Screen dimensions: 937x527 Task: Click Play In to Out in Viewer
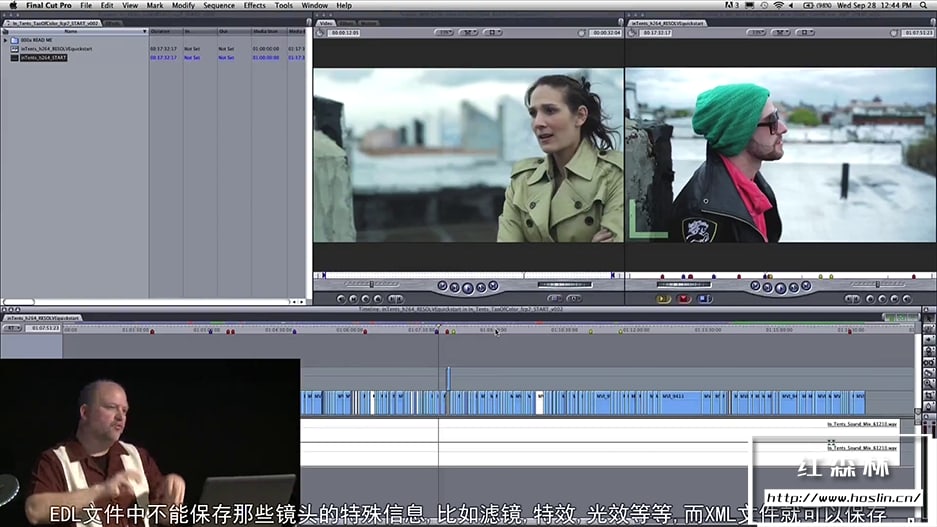[x=455, y=288]
